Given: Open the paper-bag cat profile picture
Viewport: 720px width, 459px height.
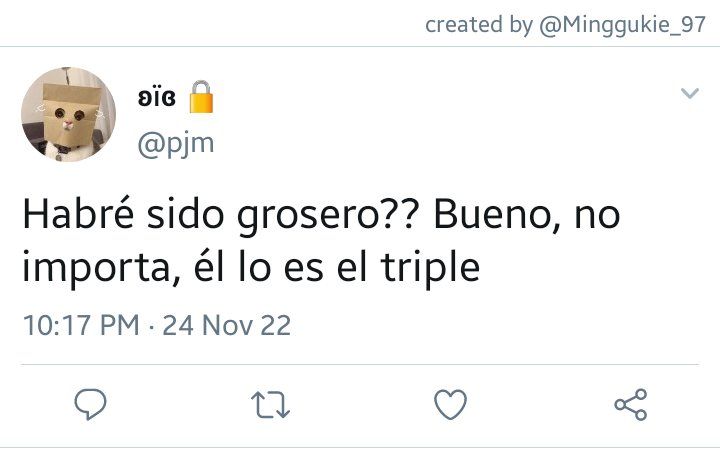Looking at the screenshot, I should point(68,114).
